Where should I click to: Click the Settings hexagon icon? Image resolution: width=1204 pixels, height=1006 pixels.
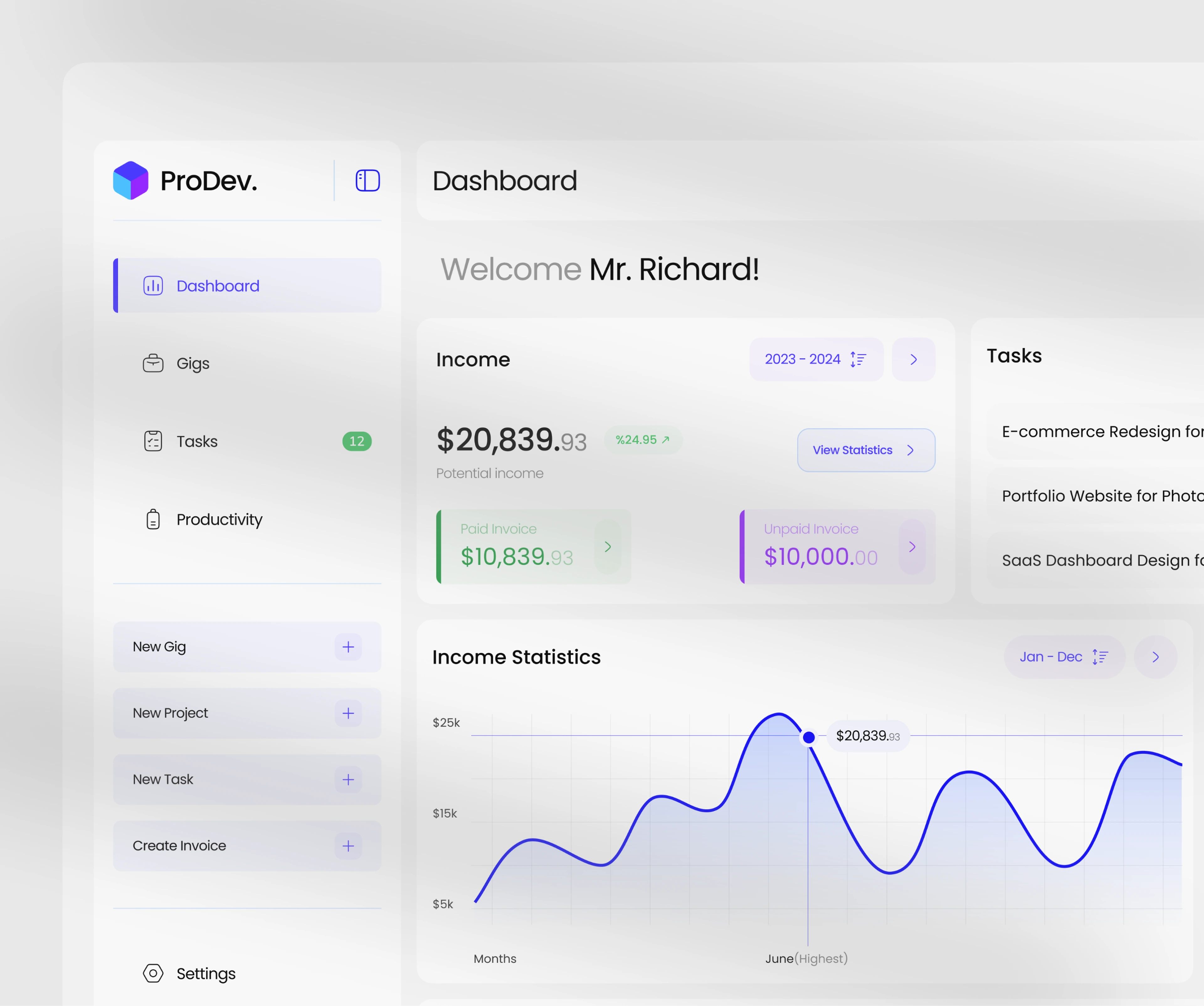point(153,973)
